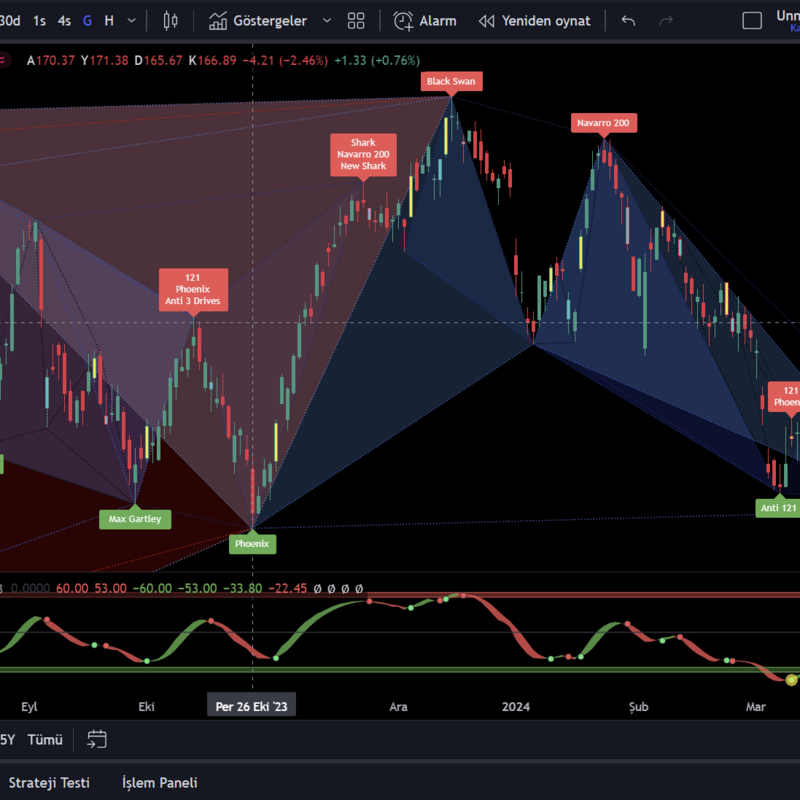
Task: Open the Göstergeler indicators dialog
Action: click(257, 20)
